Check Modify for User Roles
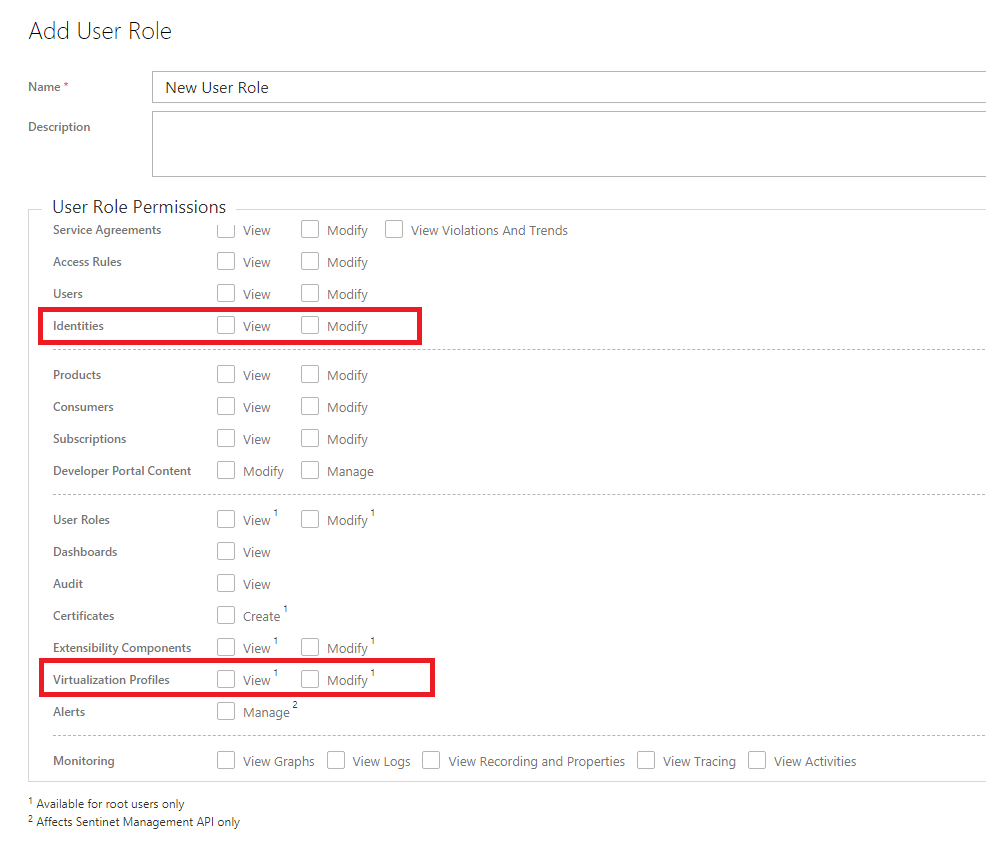Screen dimensions: 986x841 click(x=310, y=520)
